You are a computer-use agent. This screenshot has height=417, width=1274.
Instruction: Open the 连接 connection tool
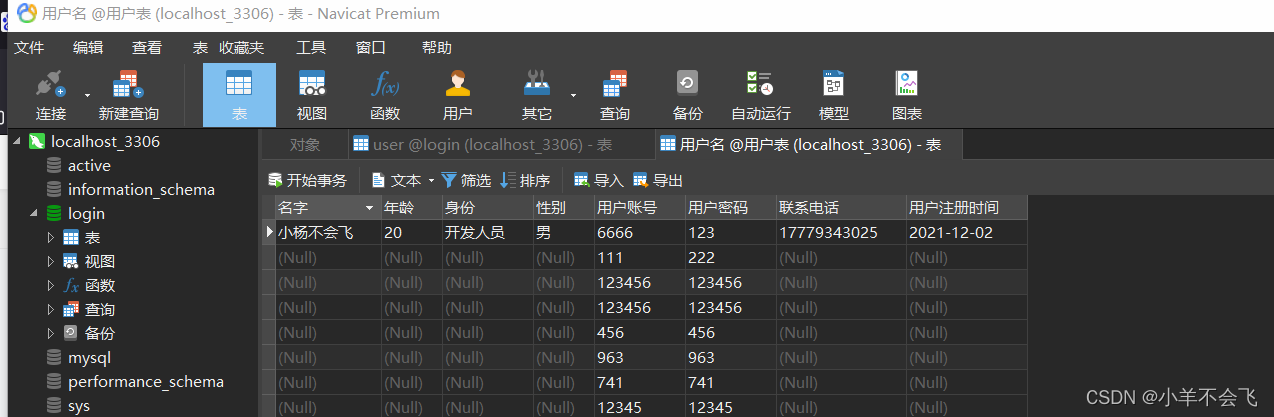tap(51, 95)
